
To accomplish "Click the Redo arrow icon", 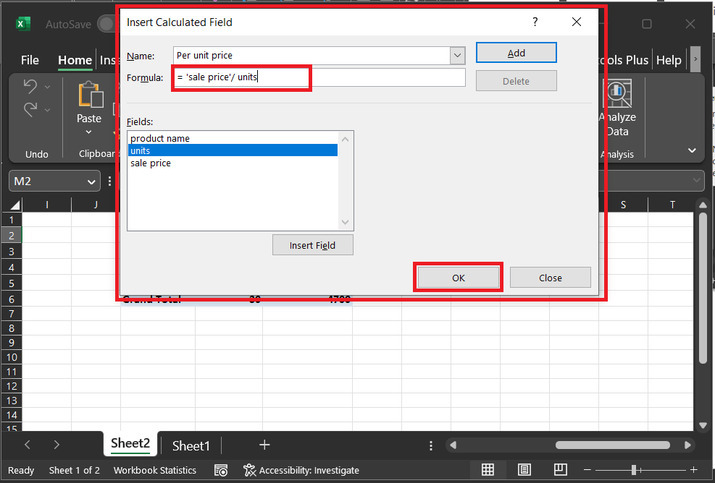I will tap(30, 109).
